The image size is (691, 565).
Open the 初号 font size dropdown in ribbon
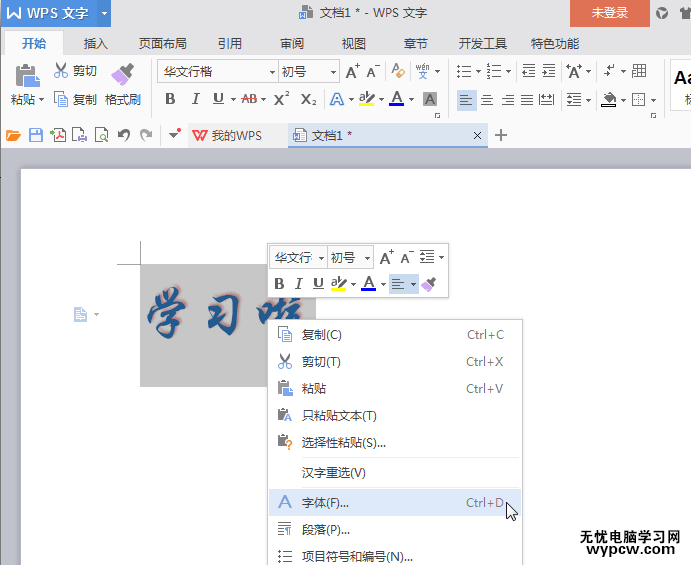click(333, 72)
